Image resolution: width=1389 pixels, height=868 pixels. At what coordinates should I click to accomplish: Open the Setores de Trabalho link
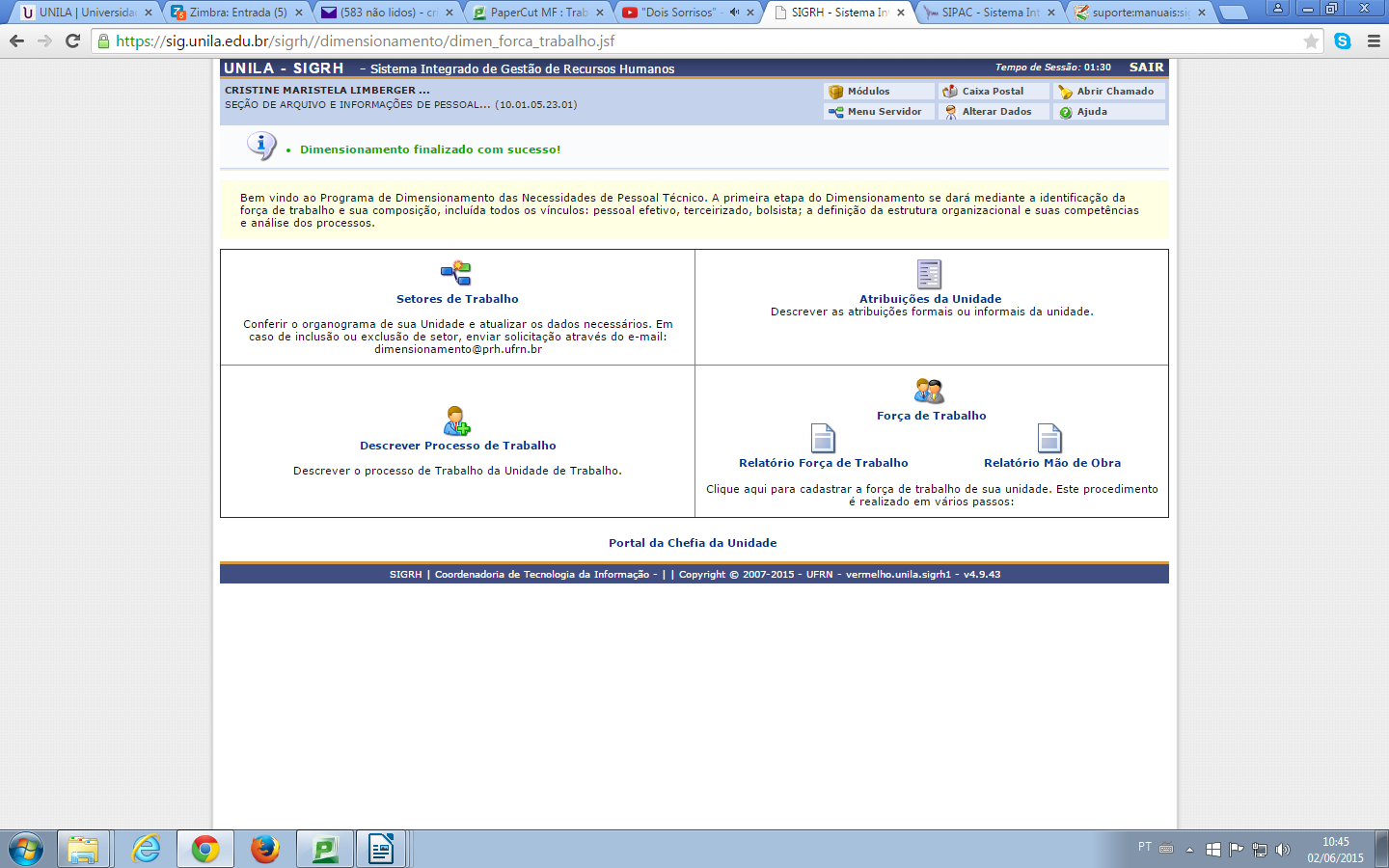[457, 299]
